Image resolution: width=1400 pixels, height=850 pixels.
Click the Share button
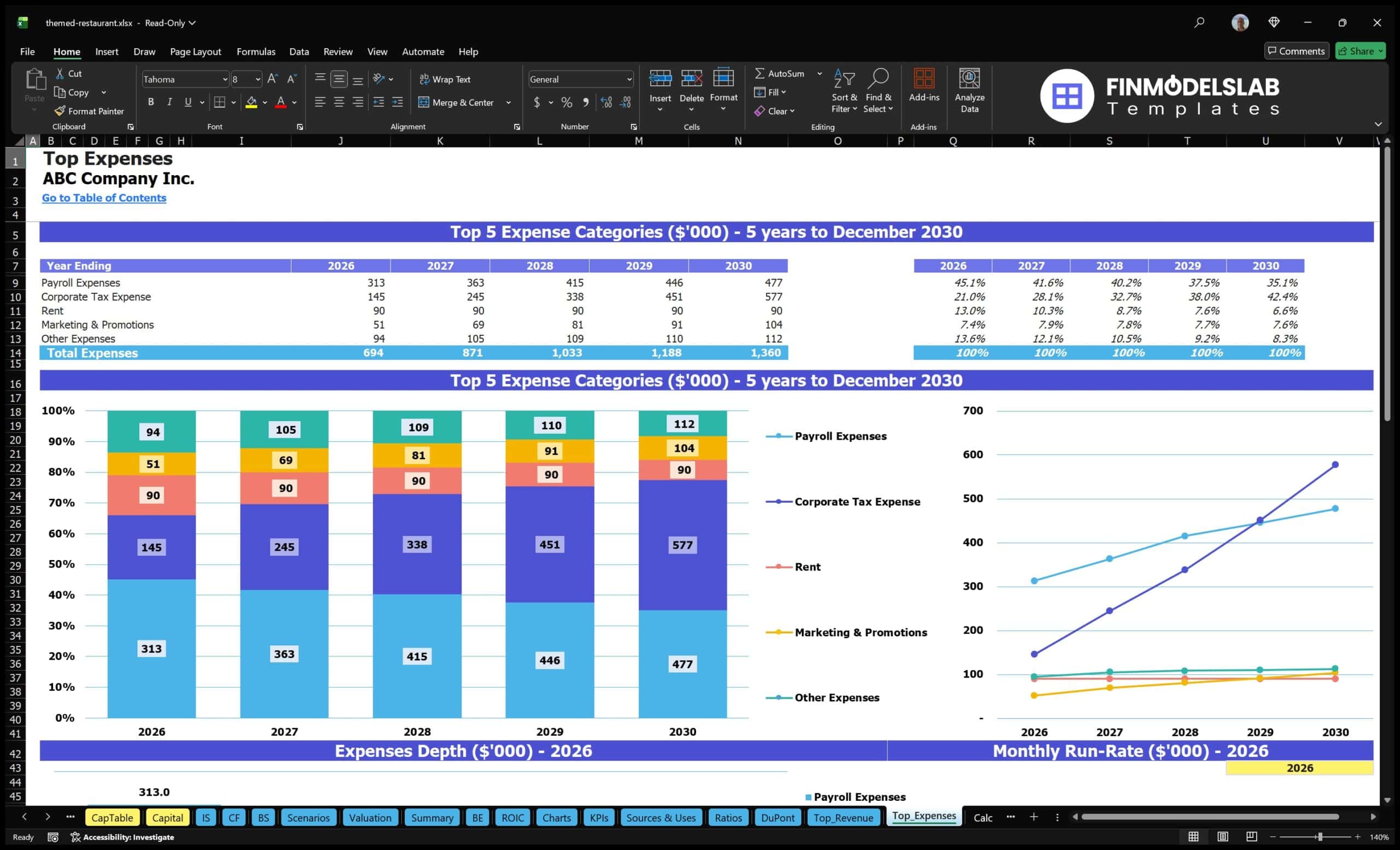pyautogui.click(x=1360, y=50)
